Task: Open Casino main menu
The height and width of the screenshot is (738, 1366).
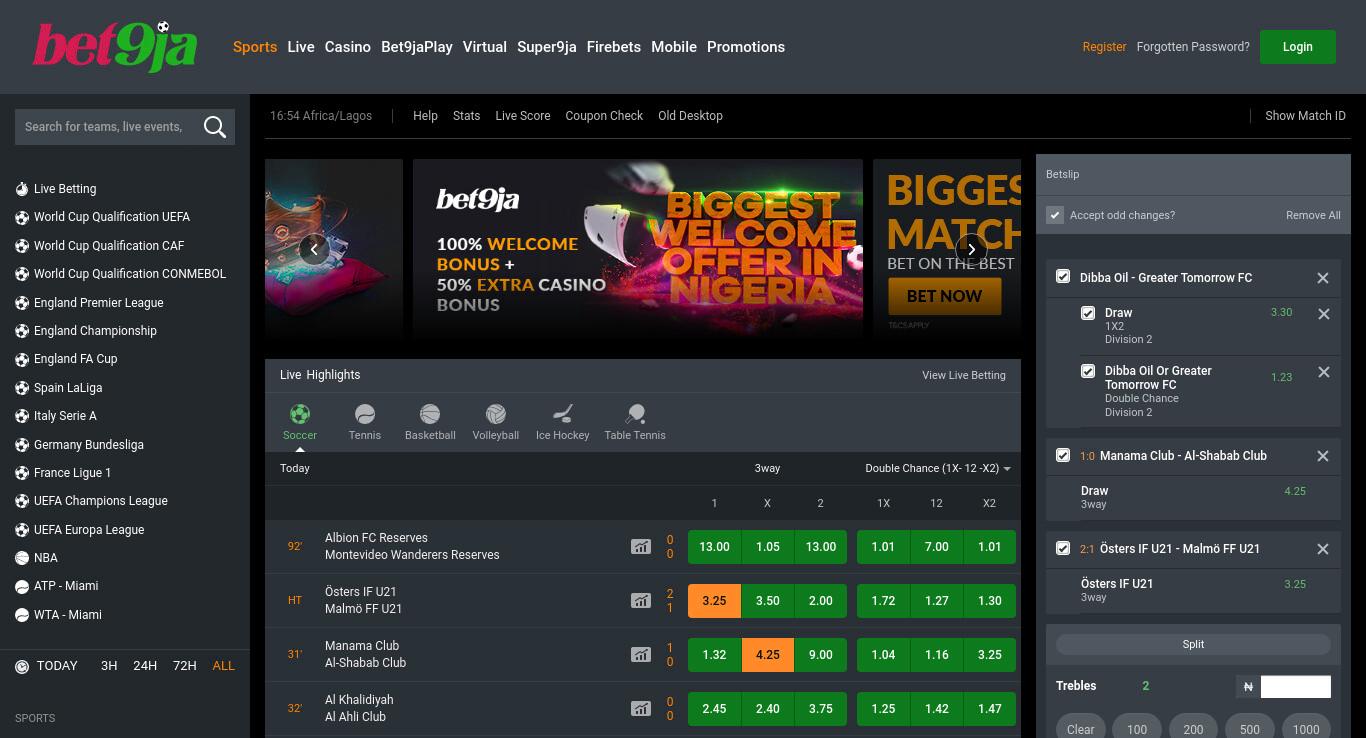Action: click(x=348, y=47)
